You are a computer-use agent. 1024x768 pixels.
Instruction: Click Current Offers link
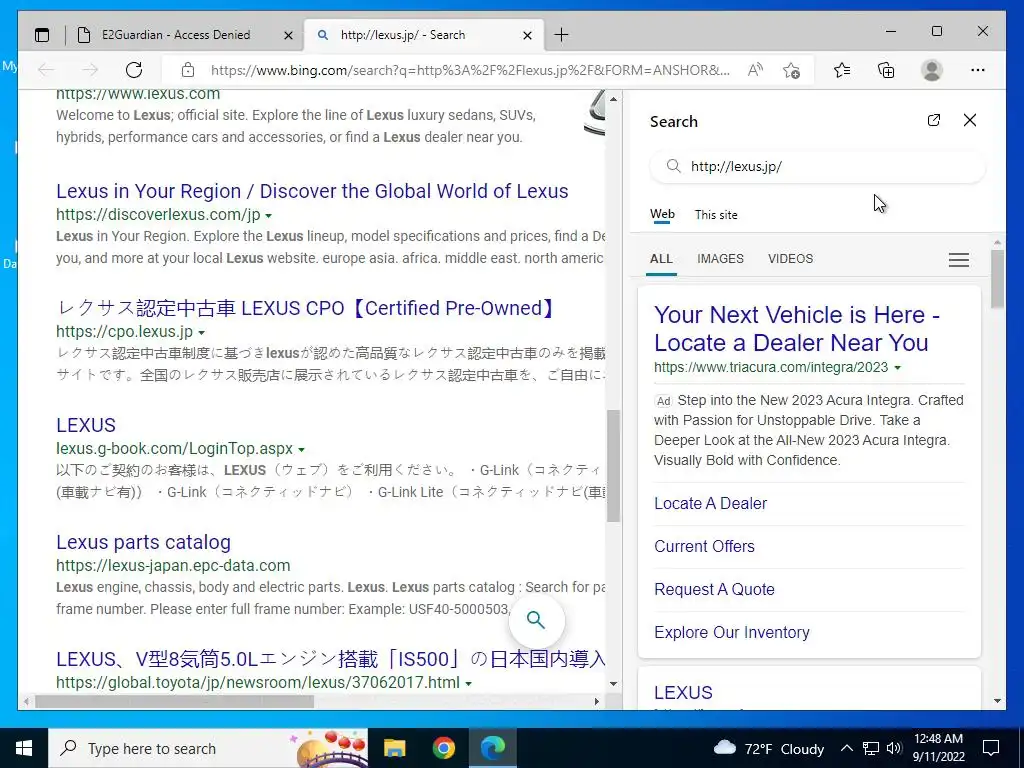(704, 547)
